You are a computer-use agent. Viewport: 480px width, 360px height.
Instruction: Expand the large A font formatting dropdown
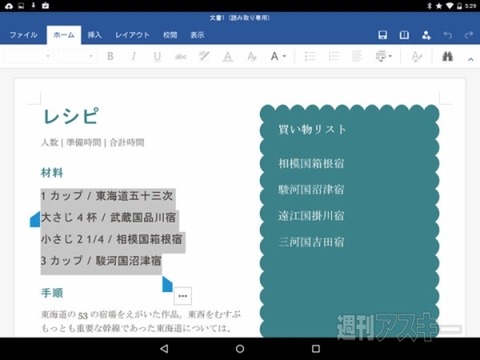pyautogui.click(x=278, y=56)
